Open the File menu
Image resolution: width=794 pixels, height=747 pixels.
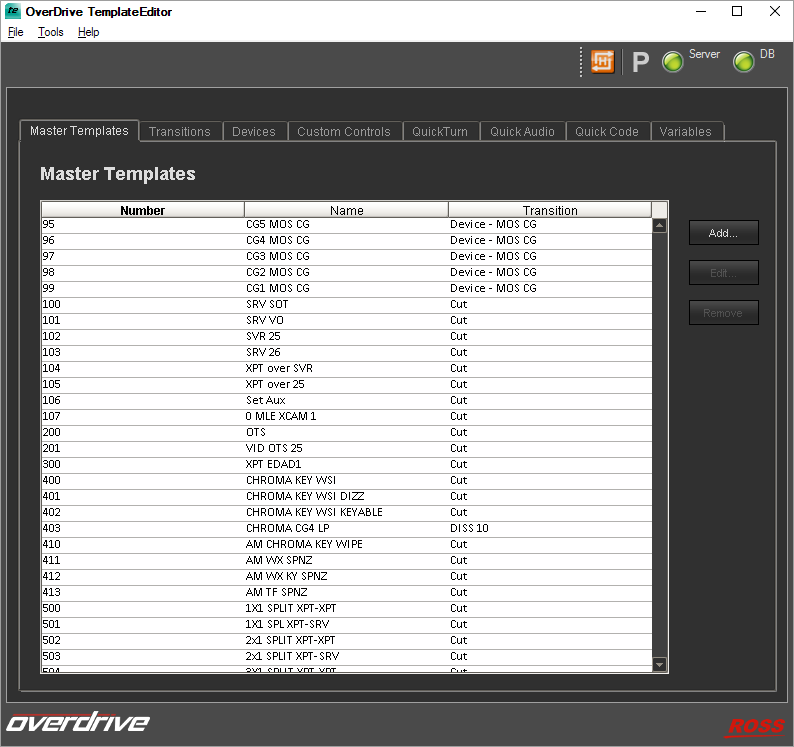coord(15,32)
